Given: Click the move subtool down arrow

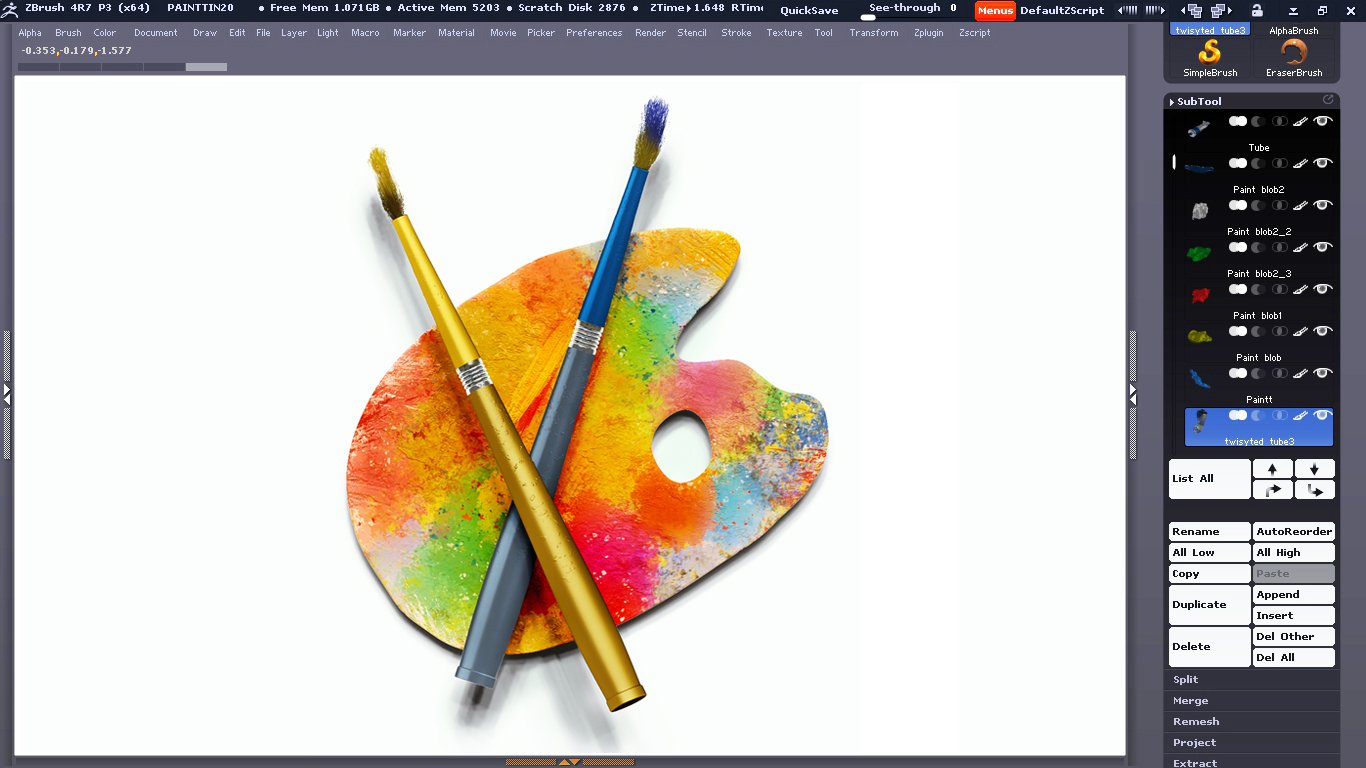Looking at the screenshot, I should coord(1314,469).
